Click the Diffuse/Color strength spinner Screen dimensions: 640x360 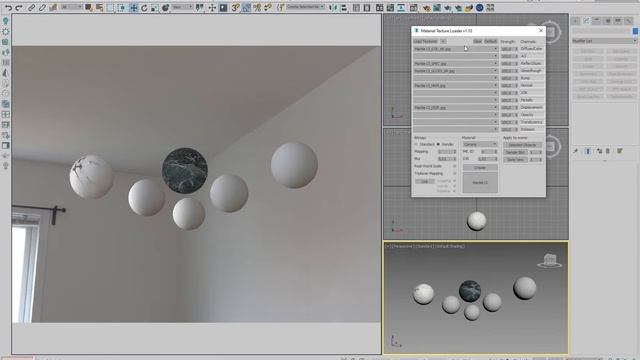click(509, 49)
